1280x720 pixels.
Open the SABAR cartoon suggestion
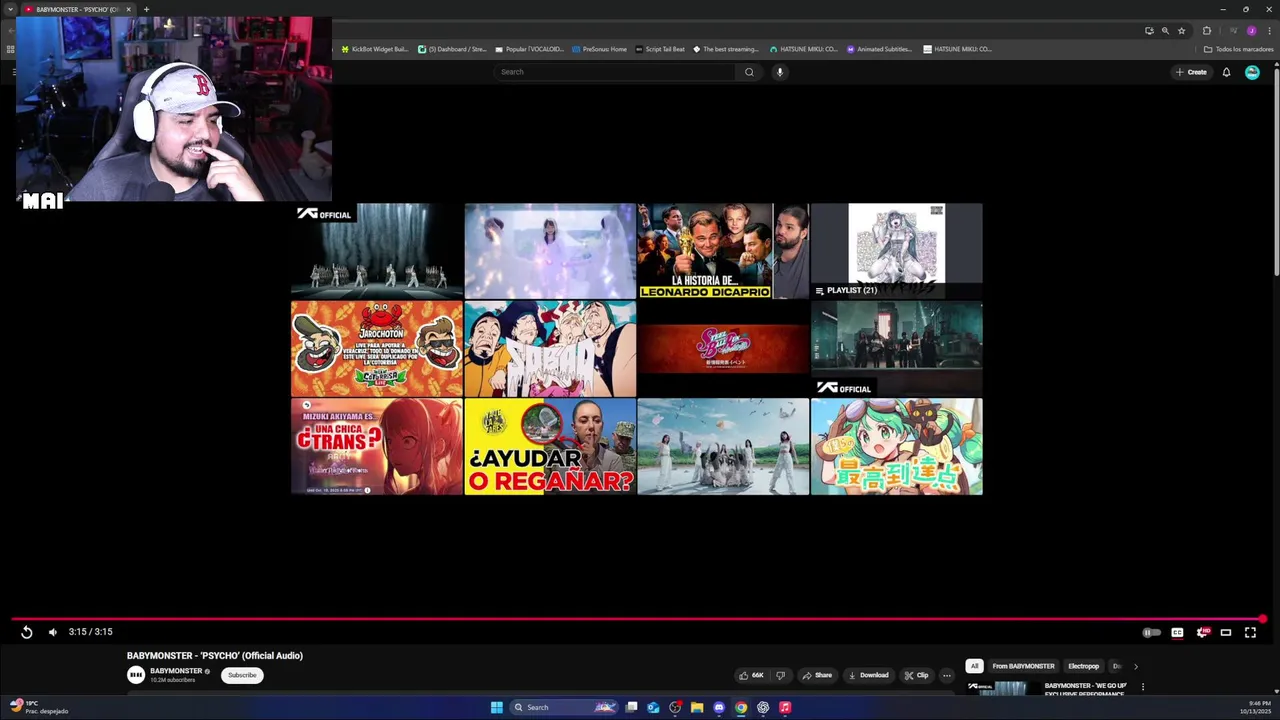pos(550,349)
